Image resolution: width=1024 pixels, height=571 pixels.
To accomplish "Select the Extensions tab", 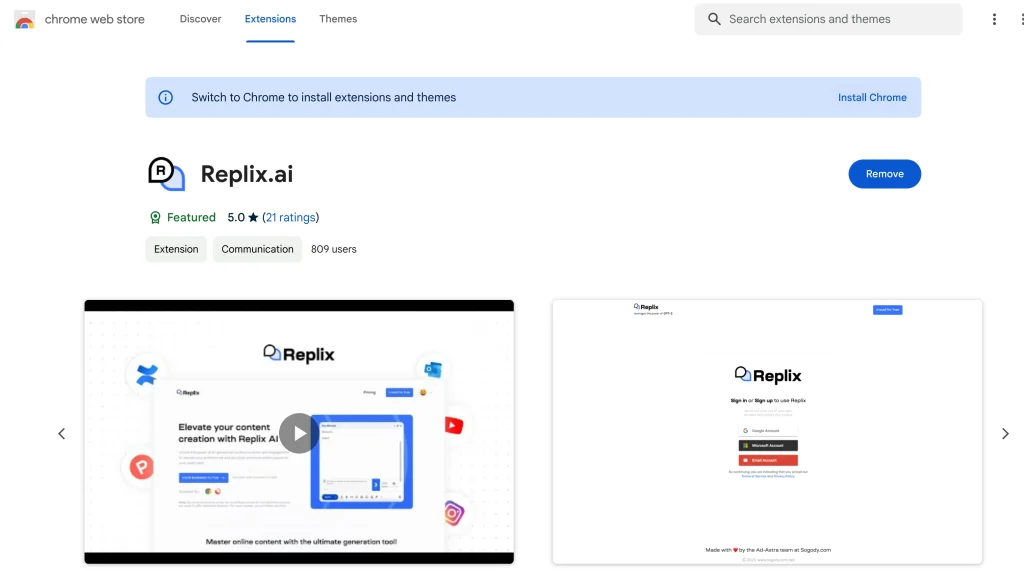I will click(x=270, y=19).
